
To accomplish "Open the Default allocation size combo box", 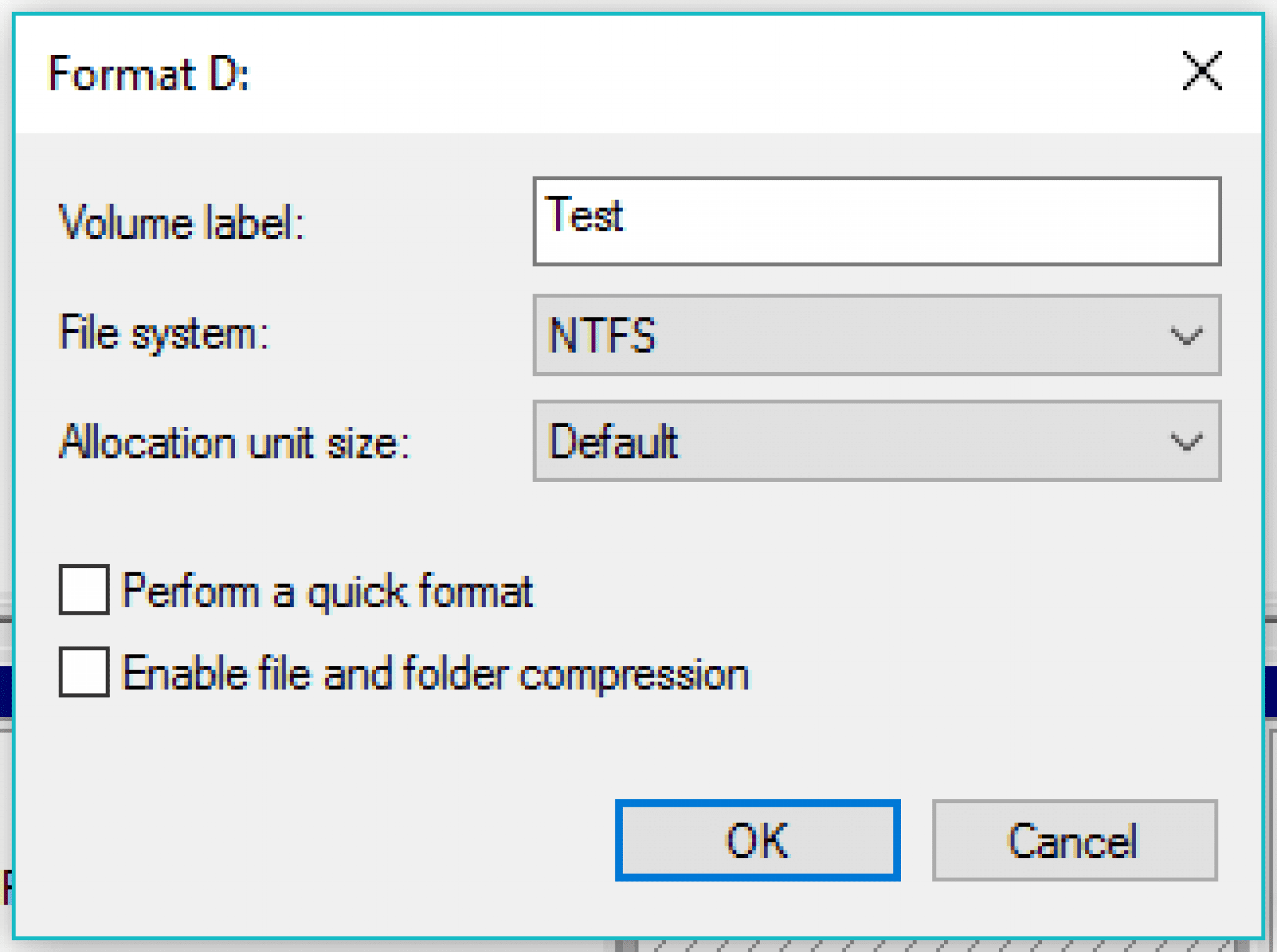I will pyautogui.click(x=877, y=441).
